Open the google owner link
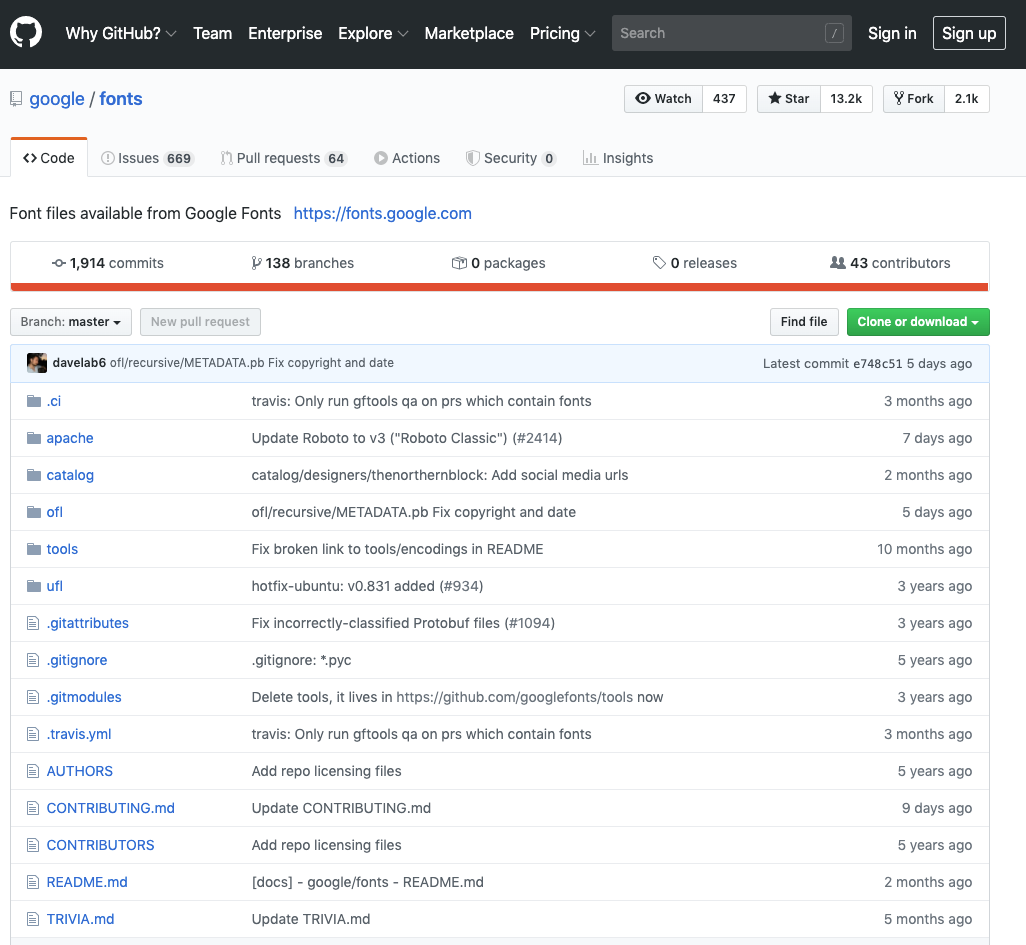 [57, 99]
